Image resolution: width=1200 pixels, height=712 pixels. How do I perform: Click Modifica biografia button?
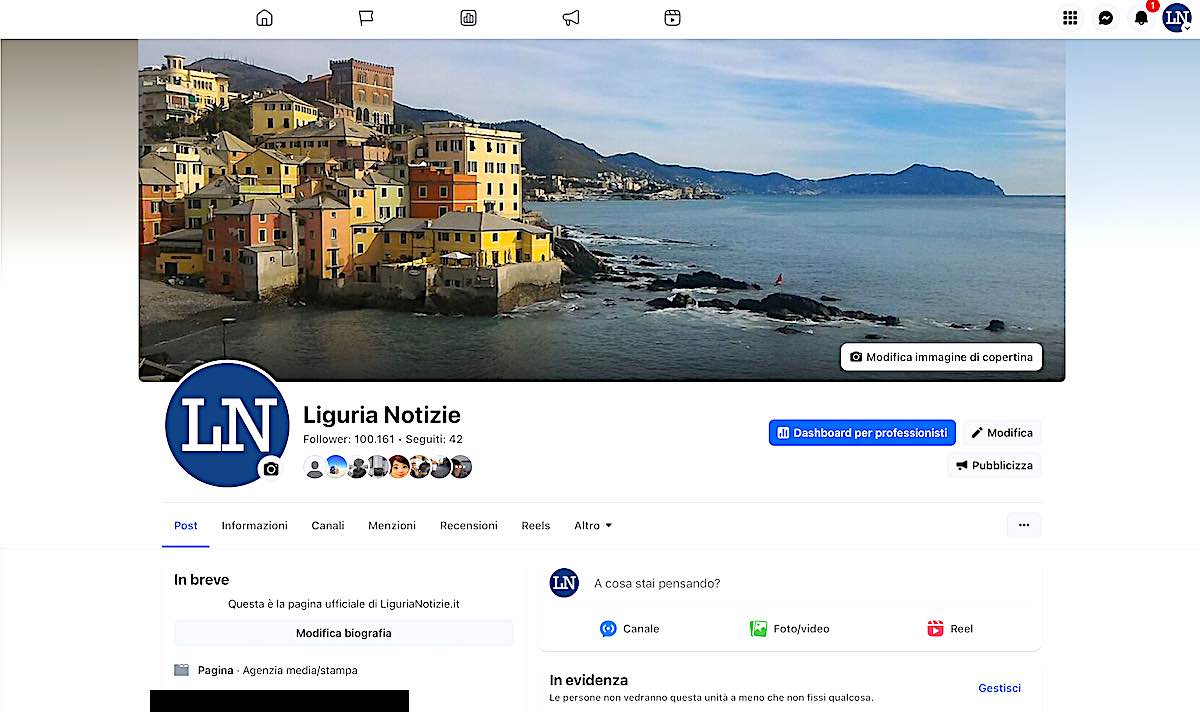pyautogui.click(x=343, y=633)
